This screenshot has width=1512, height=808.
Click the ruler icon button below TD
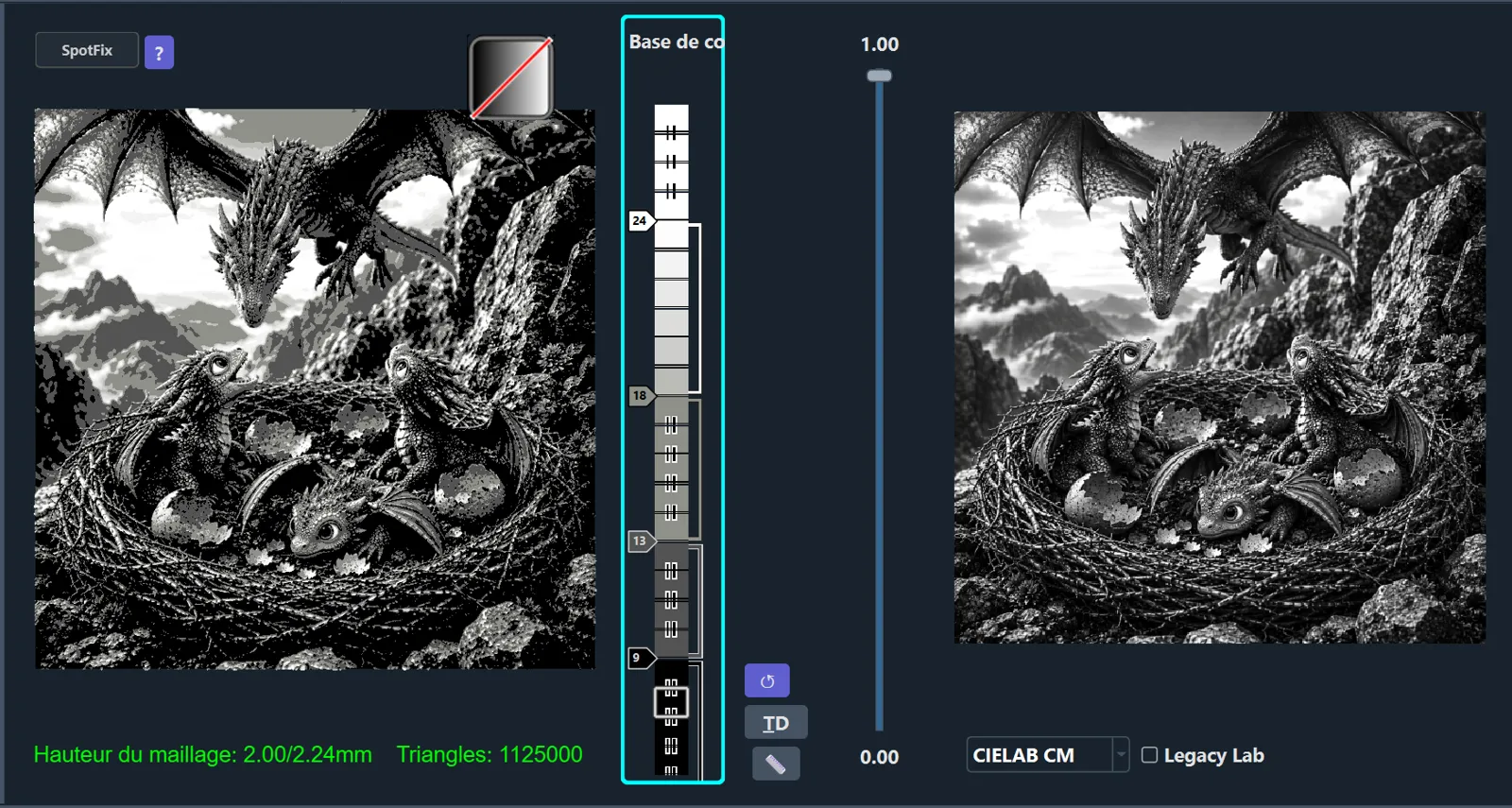(776, 764)
